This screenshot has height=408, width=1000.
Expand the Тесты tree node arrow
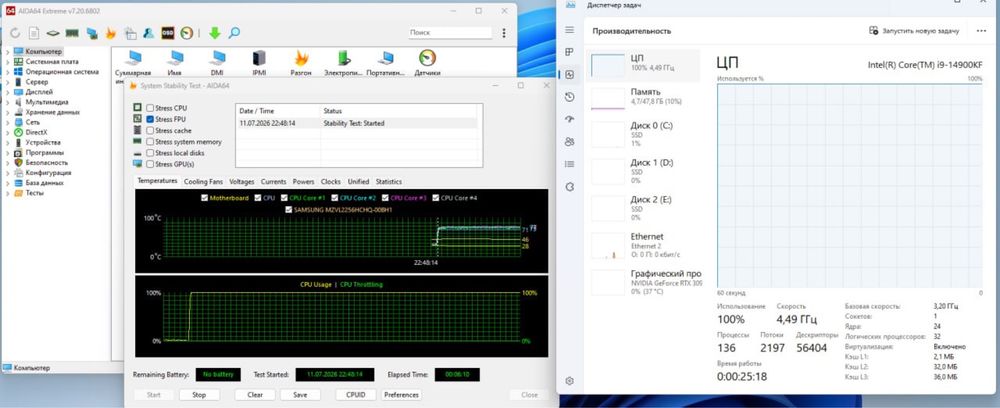[x=8, y=193]
